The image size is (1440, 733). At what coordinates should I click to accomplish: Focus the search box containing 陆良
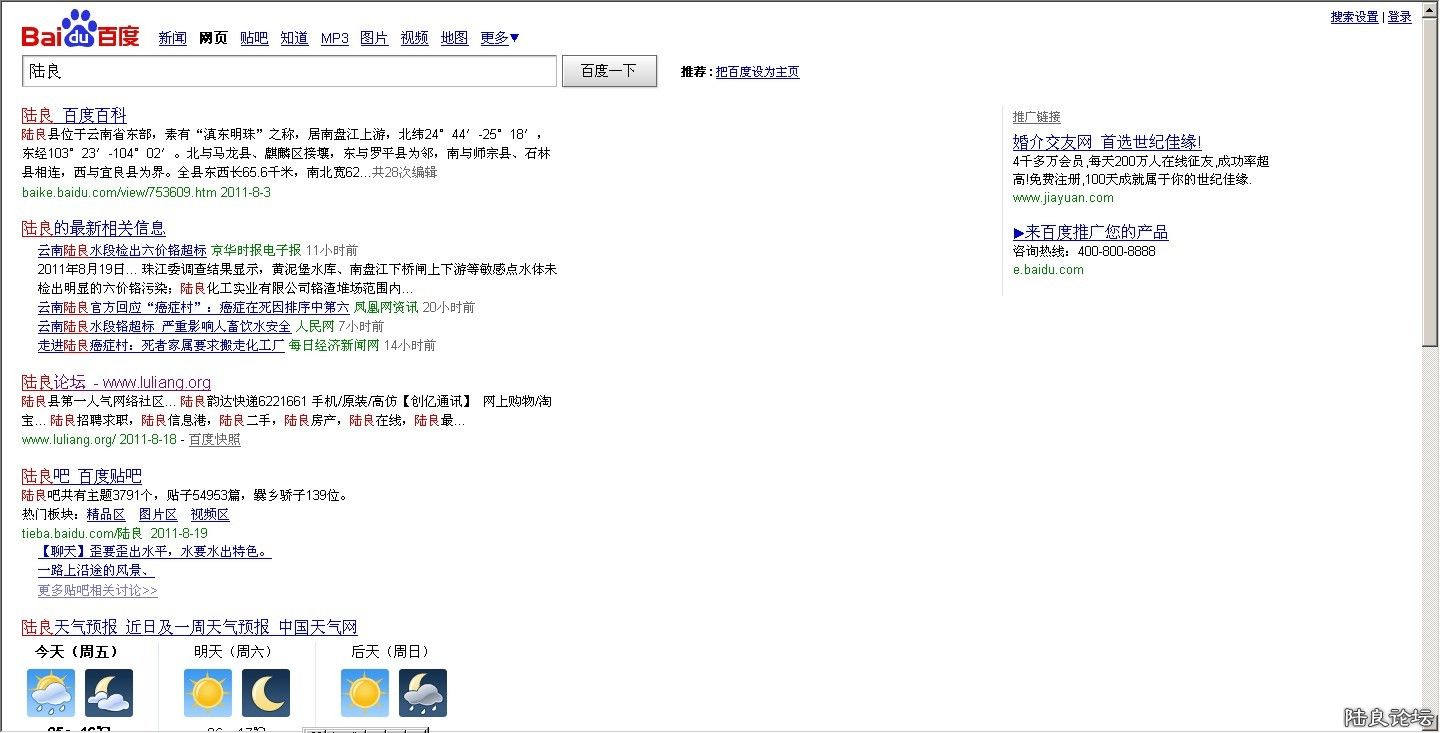coord(289,71)
